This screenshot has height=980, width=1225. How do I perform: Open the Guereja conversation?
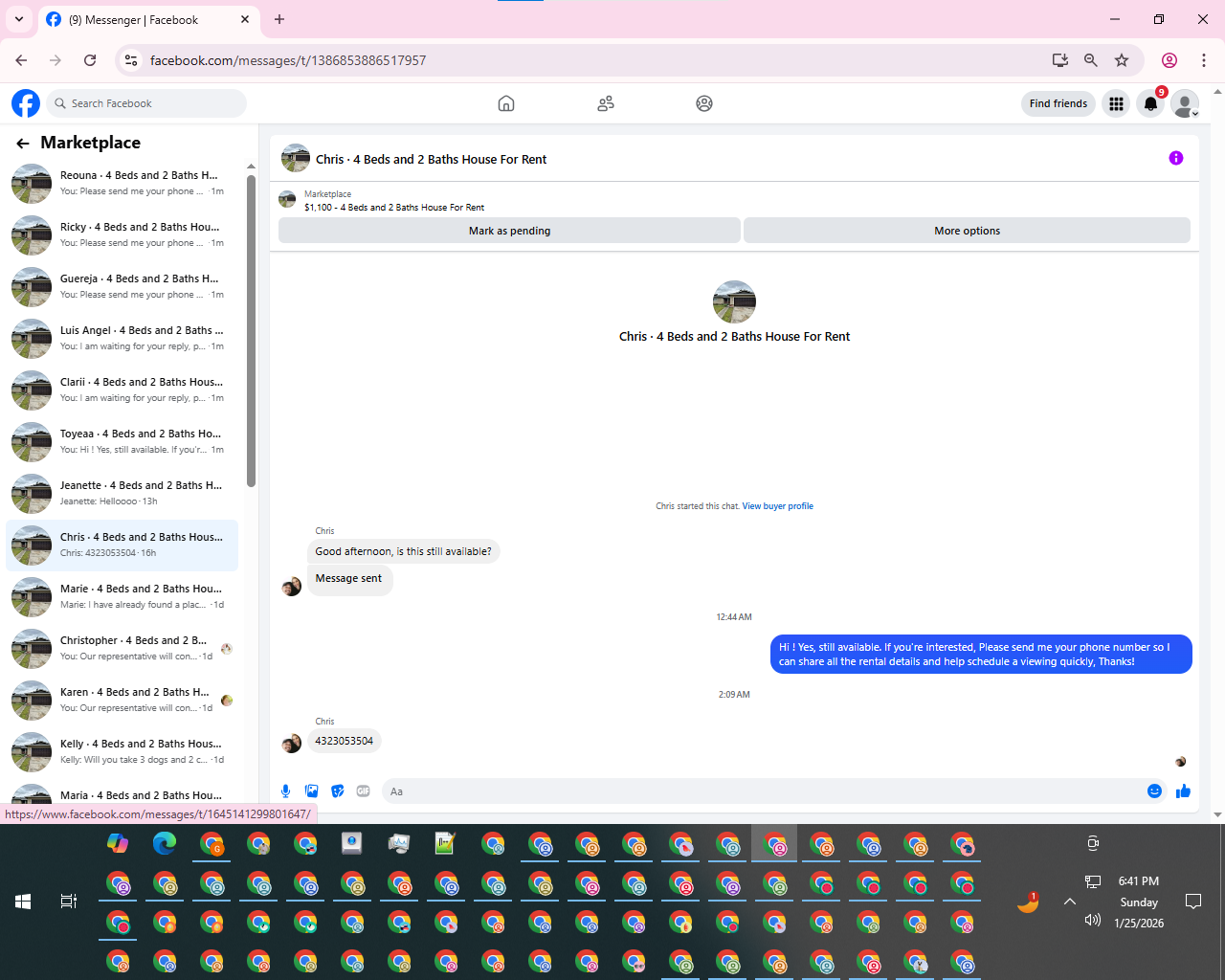[x=122, y=286]
